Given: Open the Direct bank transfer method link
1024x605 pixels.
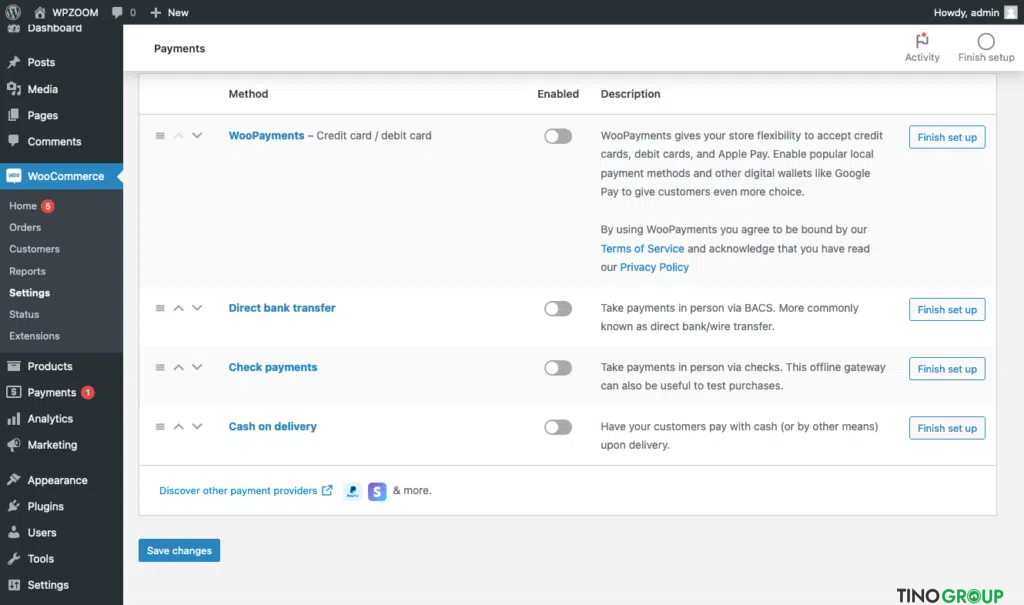Looking at the screenshot, I should pyautogui.click(x=281, y=308).
